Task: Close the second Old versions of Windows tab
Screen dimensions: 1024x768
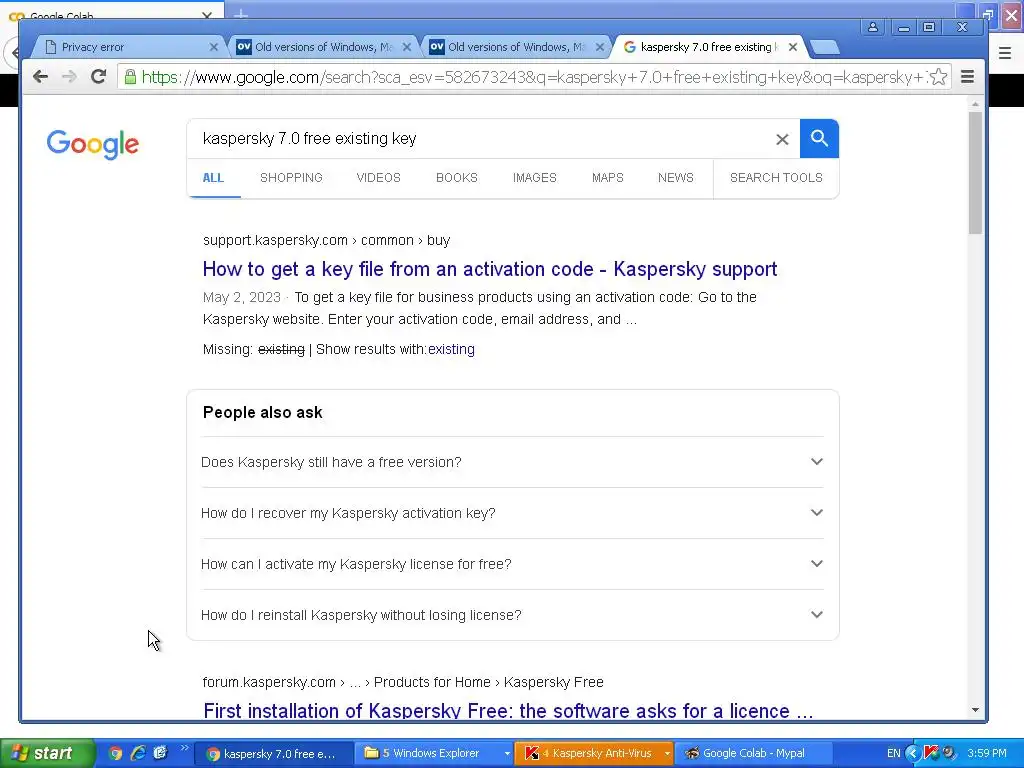Action: click(600, 47)
